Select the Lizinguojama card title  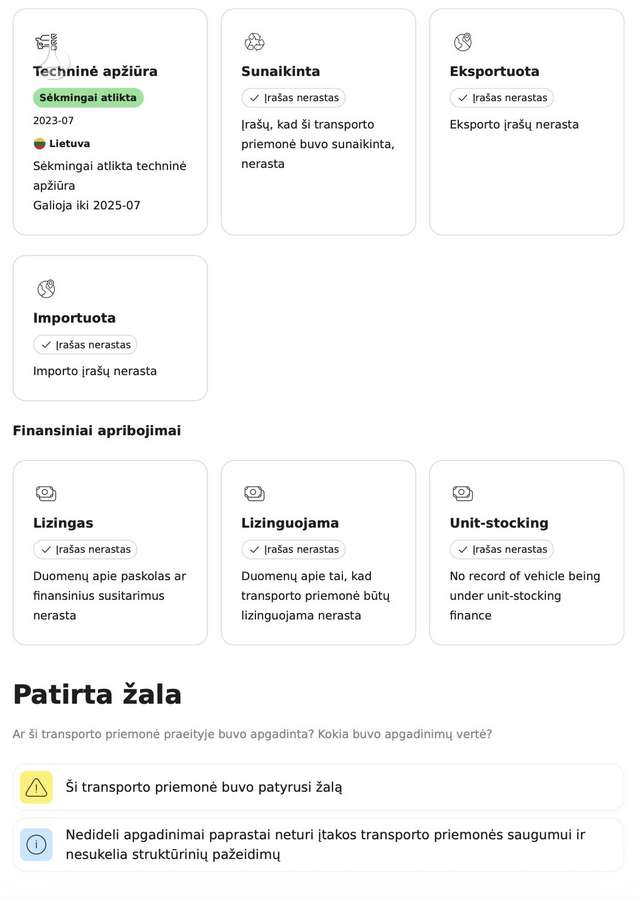(x=290, y=523)
